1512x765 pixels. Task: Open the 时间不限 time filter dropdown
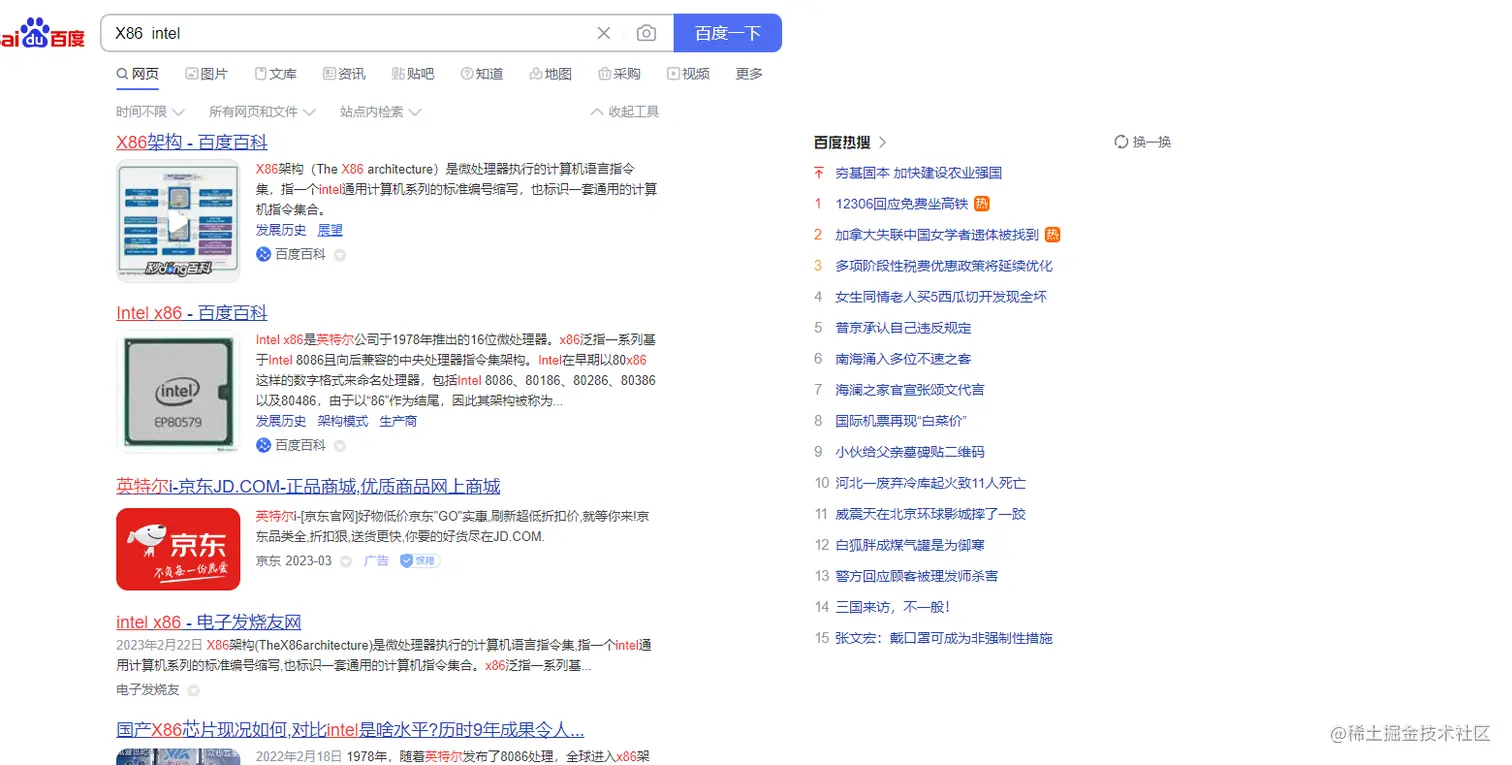click(x=148, y=111)
